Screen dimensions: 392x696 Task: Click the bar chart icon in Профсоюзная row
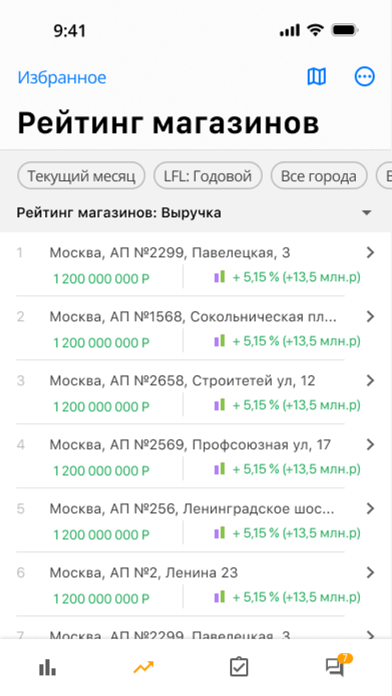(220, 468)
